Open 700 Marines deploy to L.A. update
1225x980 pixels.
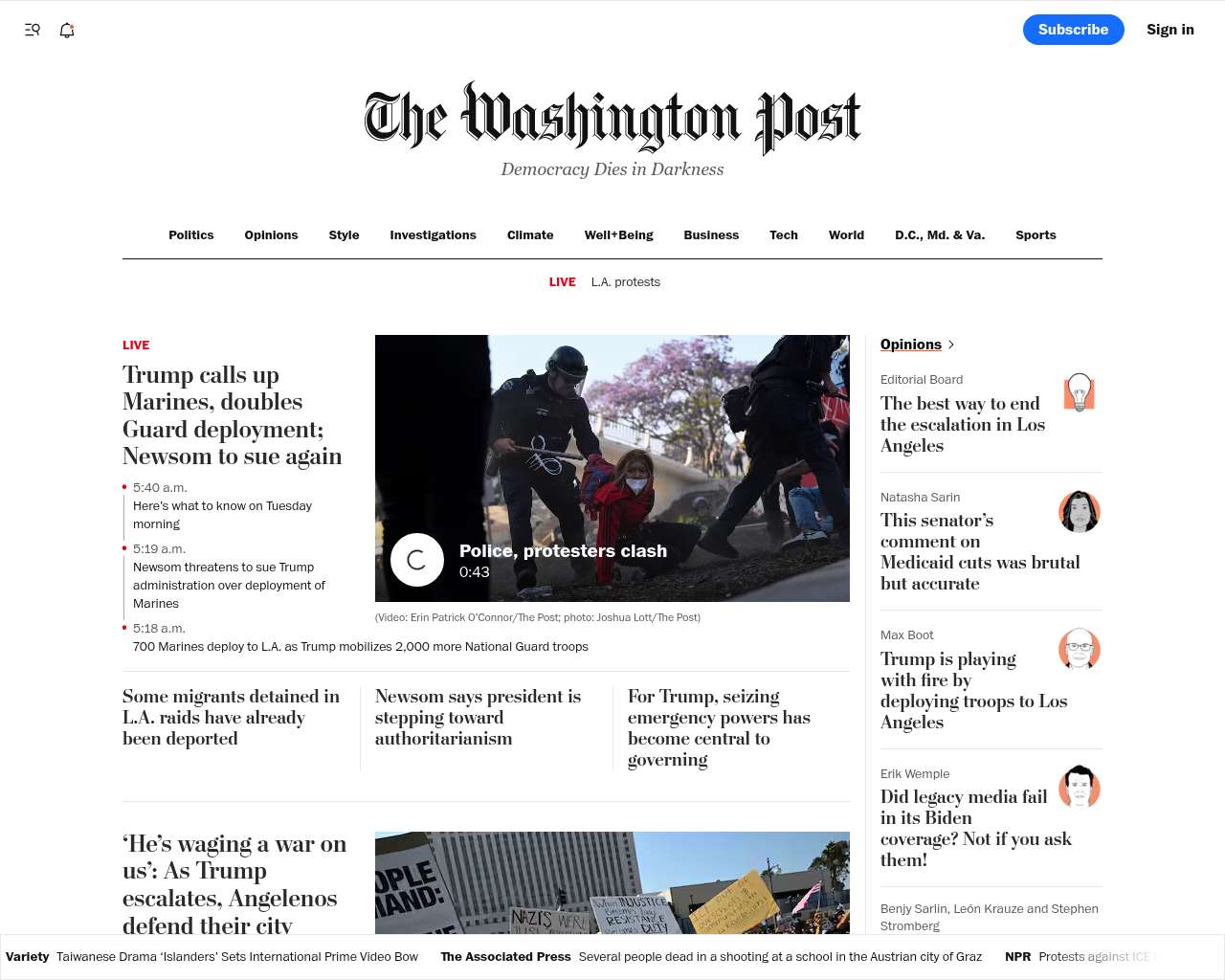[361, 647]
